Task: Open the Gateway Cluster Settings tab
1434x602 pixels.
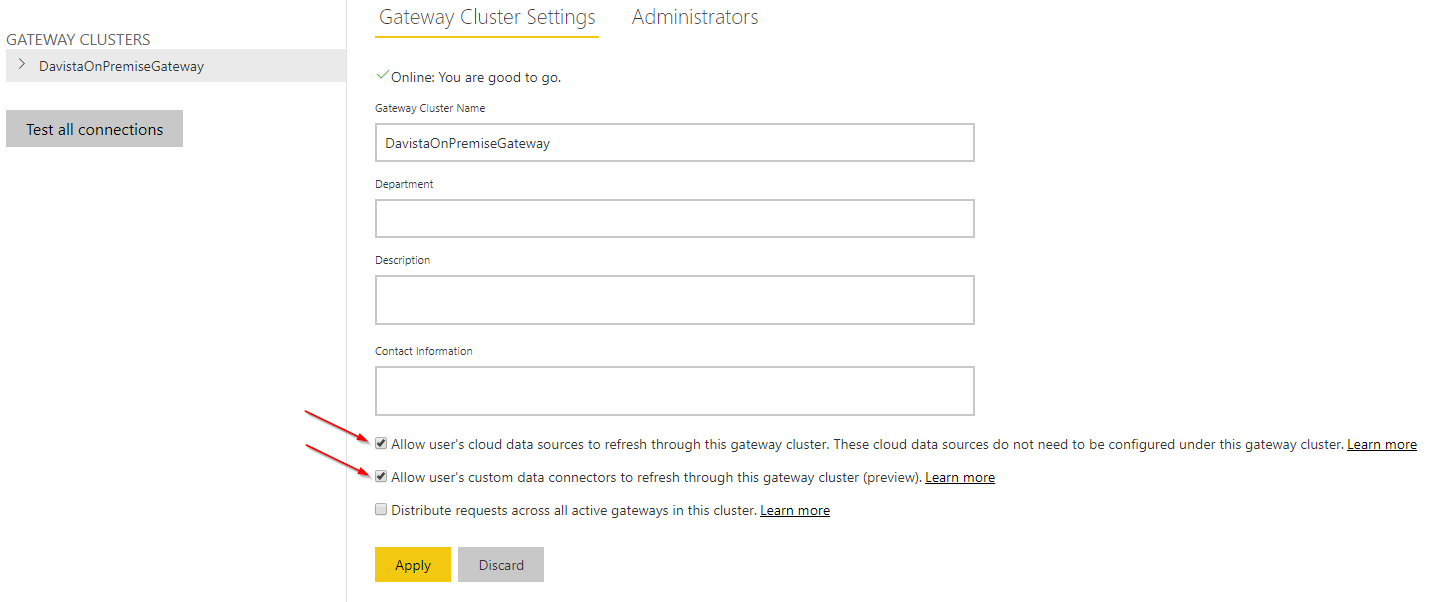Action: coord(487,17)
